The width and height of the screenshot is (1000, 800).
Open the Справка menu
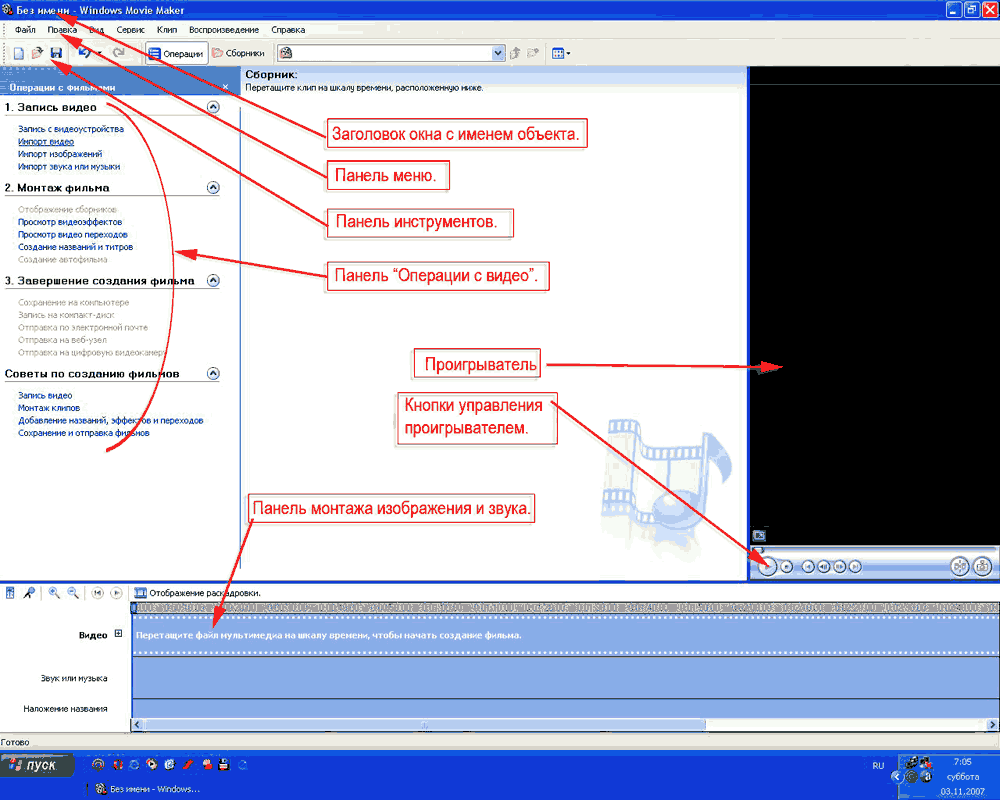(288, 30)
